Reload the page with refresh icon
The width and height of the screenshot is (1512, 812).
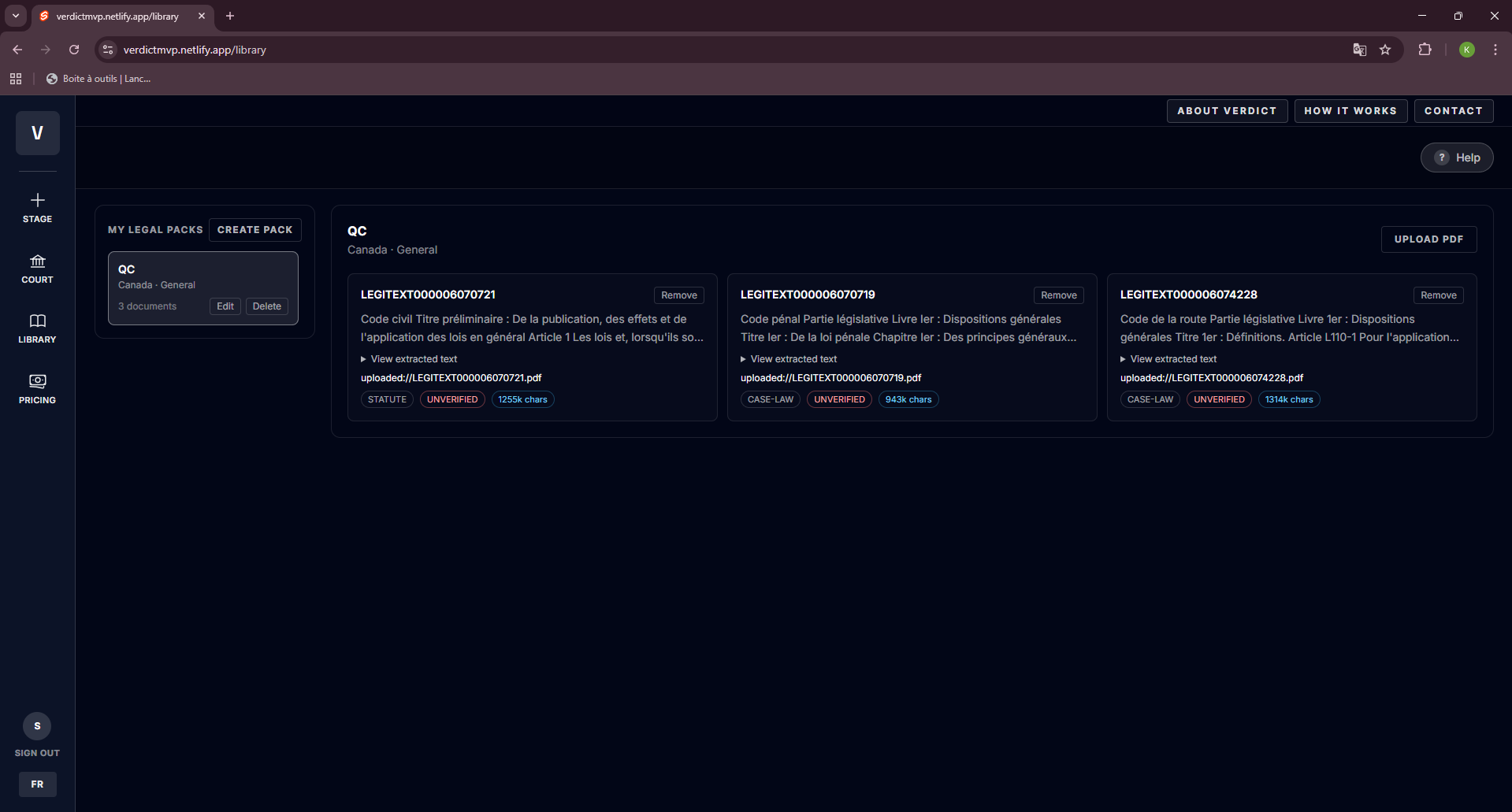pyautogui.click(x=74, y=50)
